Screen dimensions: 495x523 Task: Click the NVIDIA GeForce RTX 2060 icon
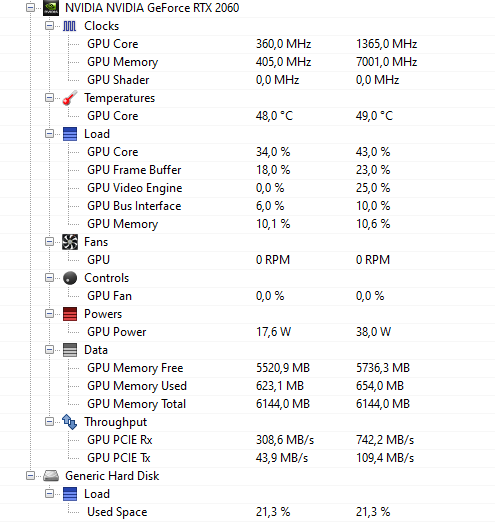[51, 8]
